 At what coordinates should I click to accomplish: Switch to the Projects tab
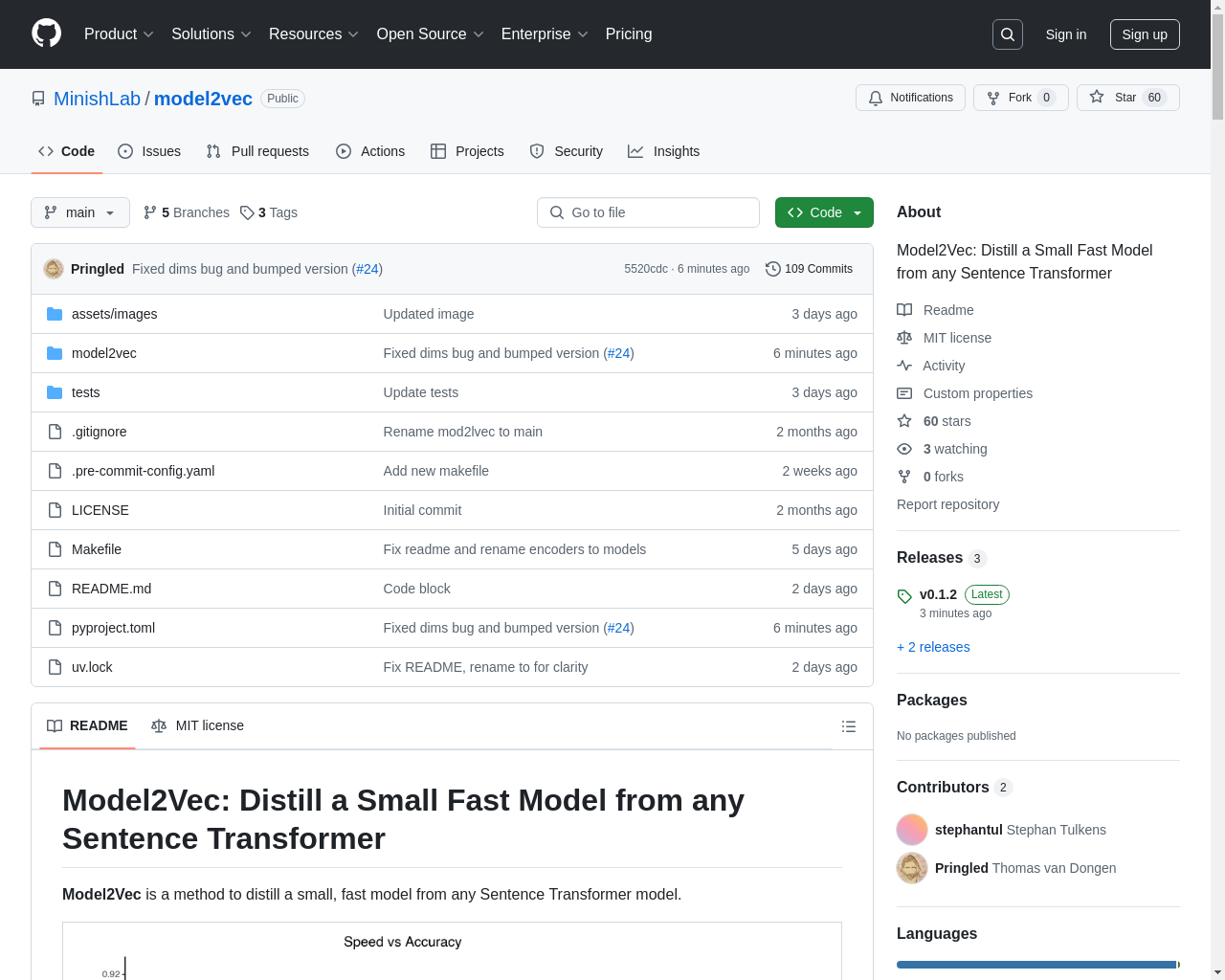pos(467,151)
